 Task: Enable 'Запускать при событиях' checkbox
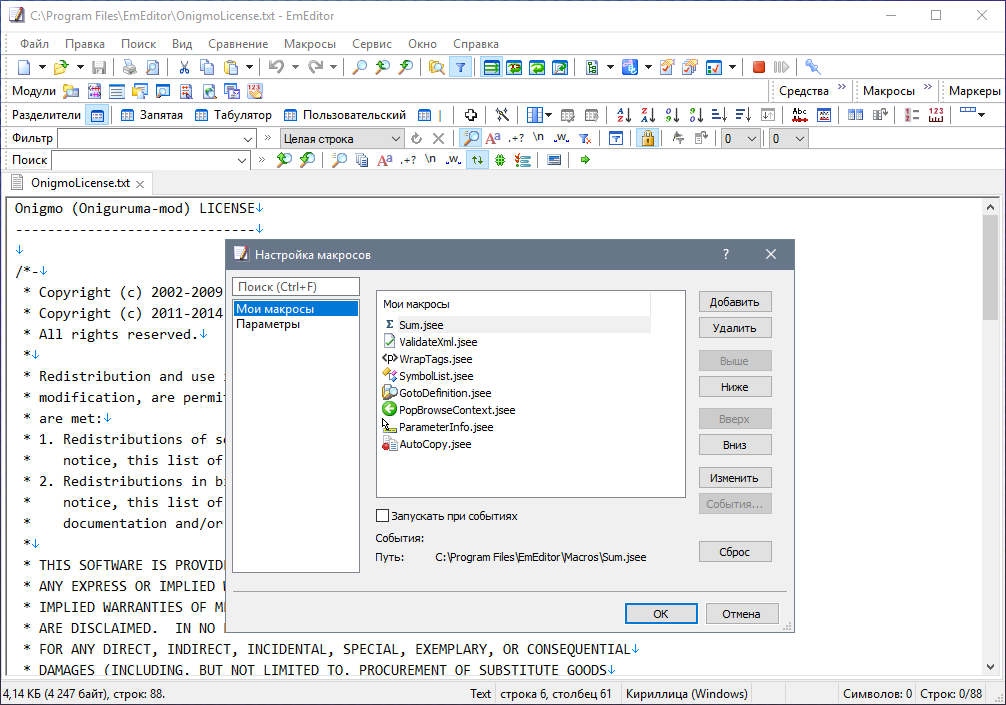click(x=382, y=516)
